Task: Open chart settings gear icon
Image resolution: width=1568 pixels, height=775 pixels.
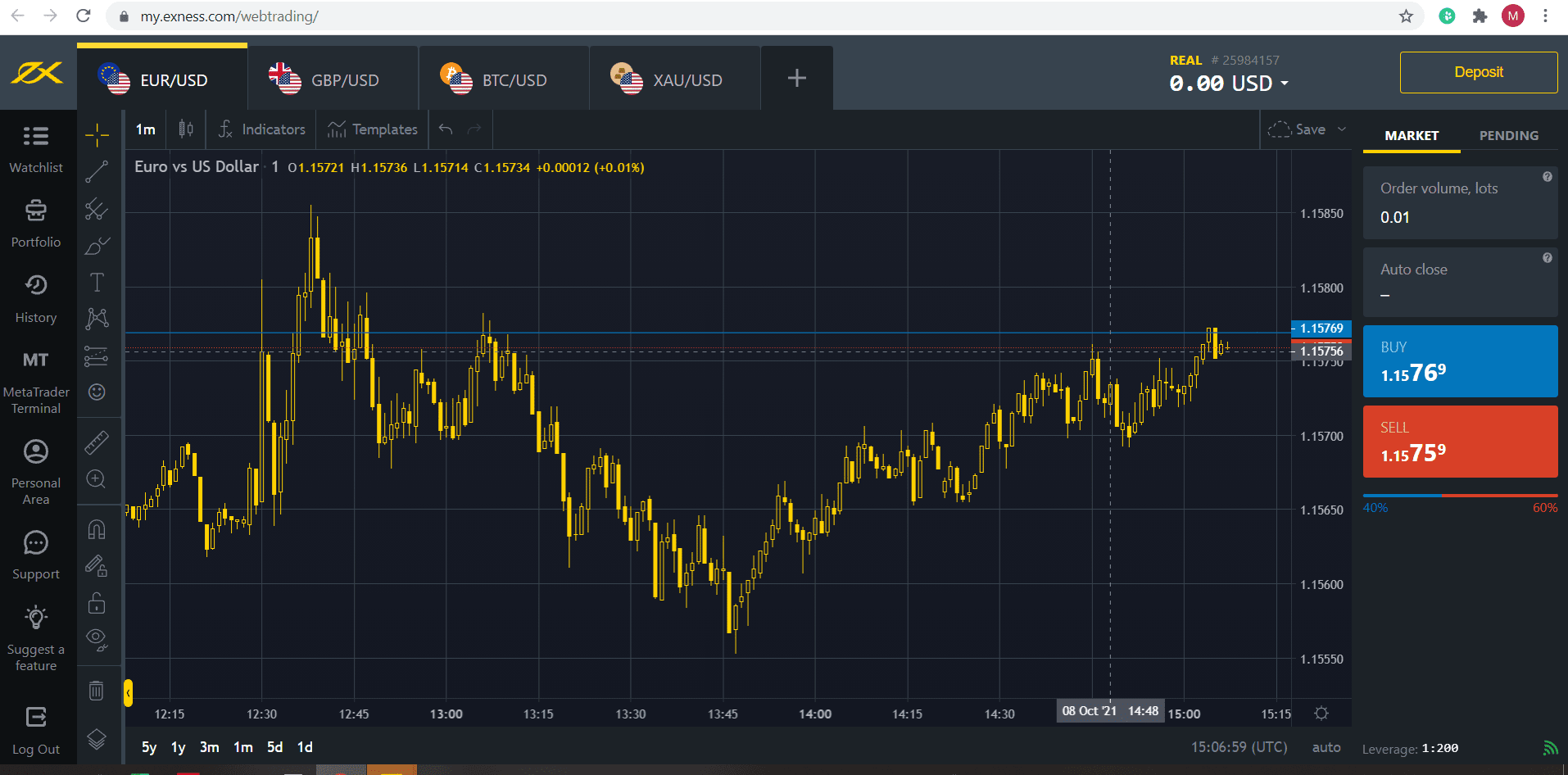Action: click(1321, 713)
